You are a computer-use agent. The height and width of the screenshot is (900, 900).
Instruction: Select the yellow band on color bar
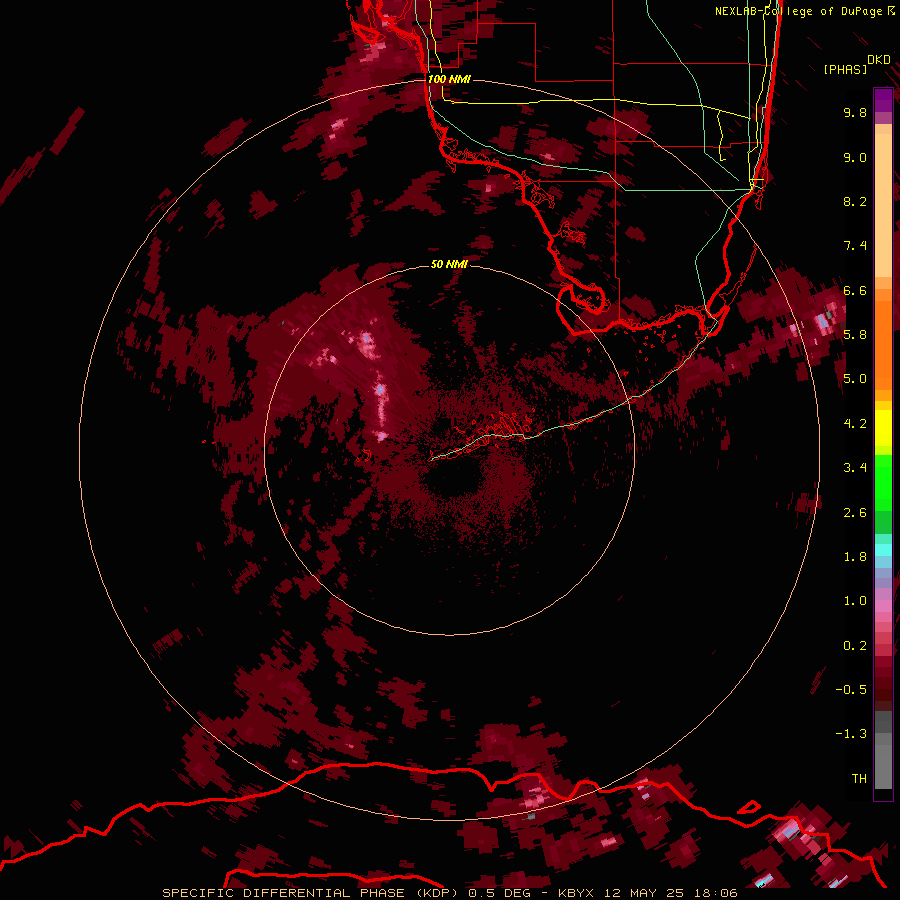point(883,428)
